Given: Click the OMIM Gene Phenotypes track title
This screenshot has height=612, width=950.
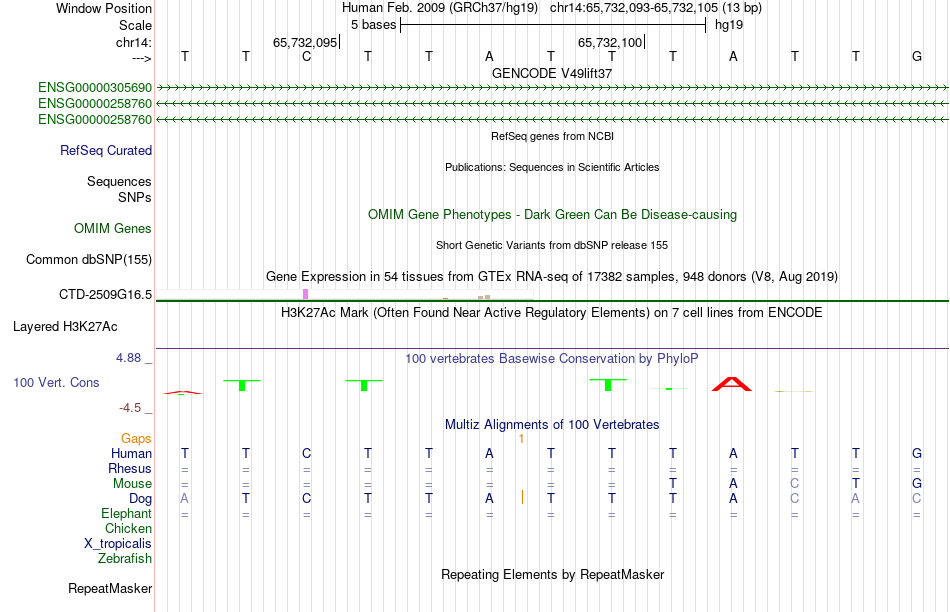Looking at the screenshot, I should 553,215.
